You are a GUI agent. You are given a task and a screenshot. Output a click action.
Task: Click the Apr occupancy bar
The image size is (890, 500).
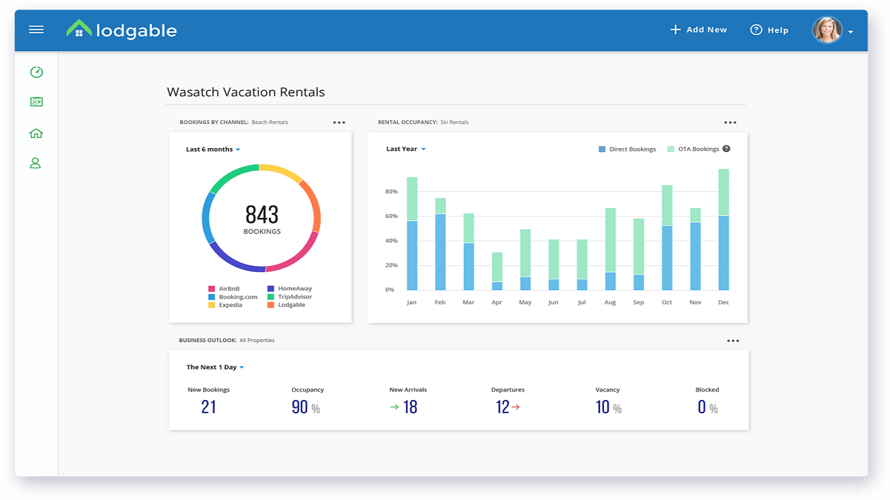coord(497,271)
